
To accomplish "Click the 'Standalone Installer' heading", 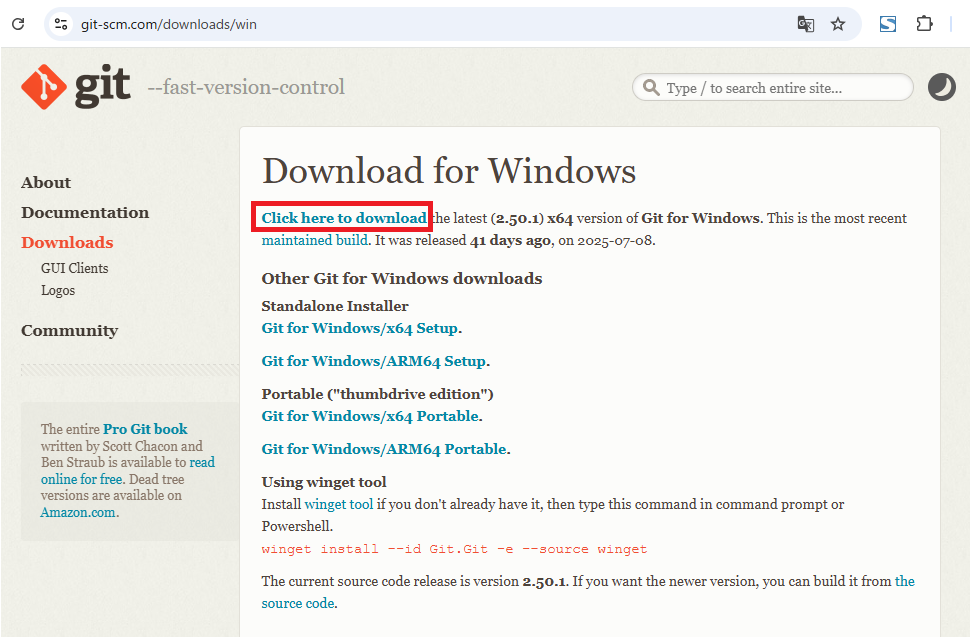I will [335, 306].
